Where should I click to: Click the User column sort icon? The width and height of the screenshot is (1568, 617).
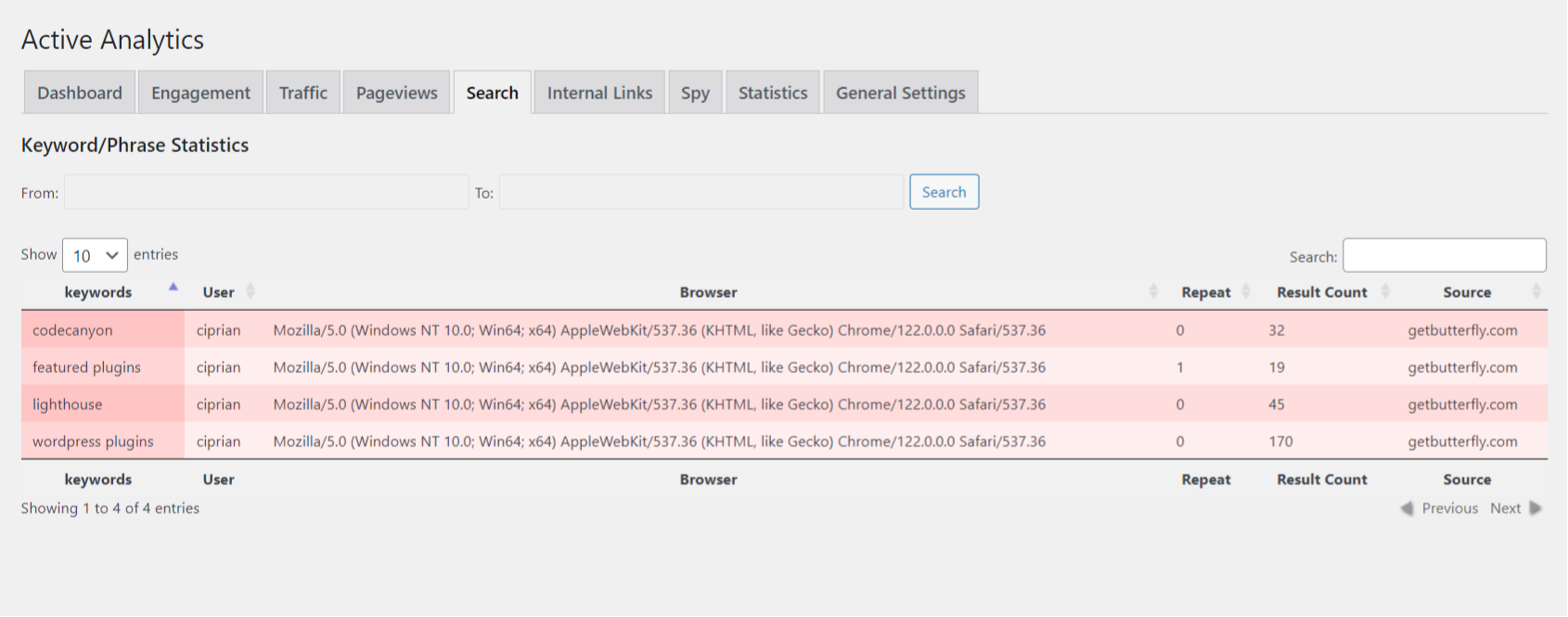251,292
